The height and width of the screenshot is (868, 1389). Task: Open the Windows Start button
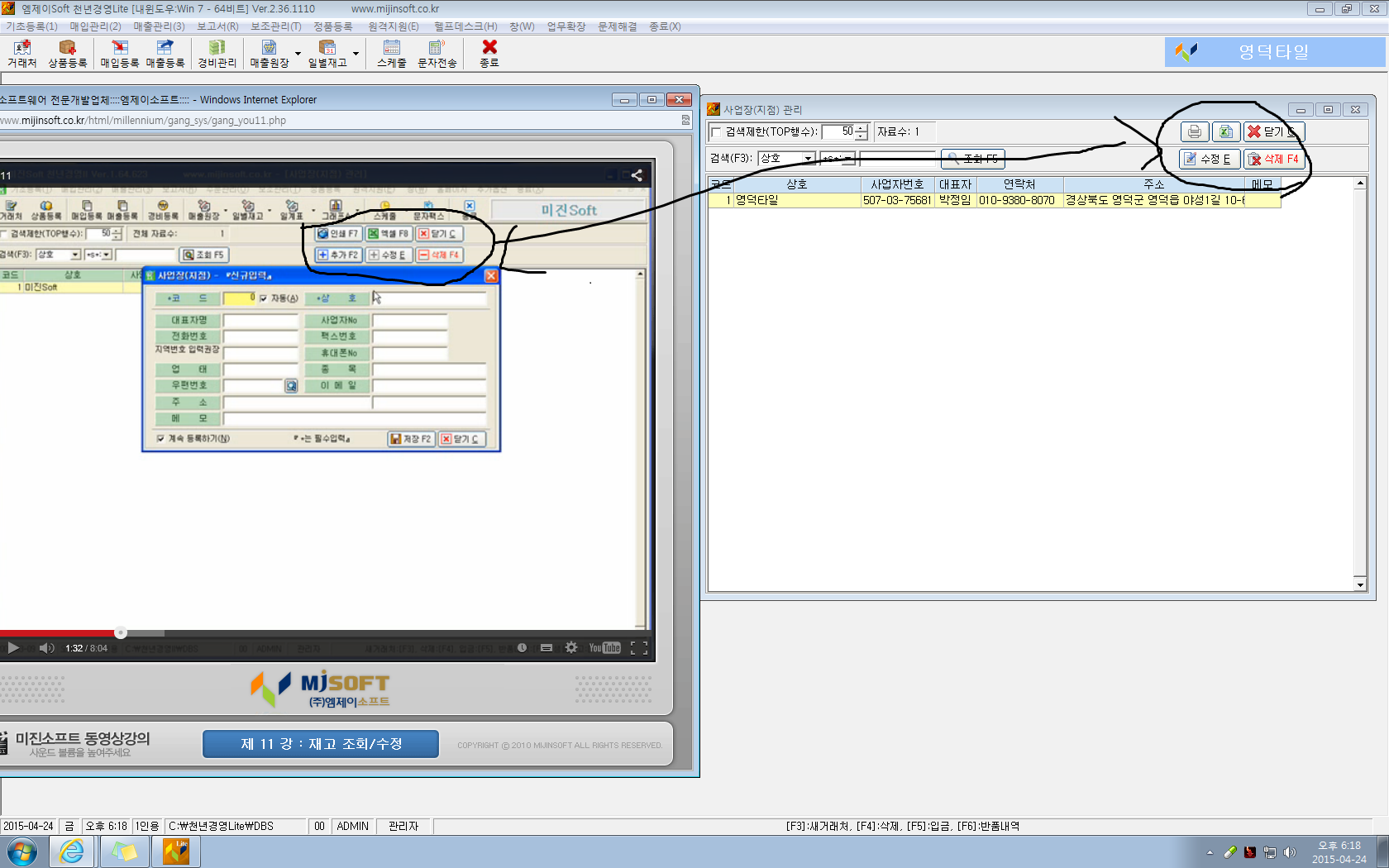[x=21, y=851]
